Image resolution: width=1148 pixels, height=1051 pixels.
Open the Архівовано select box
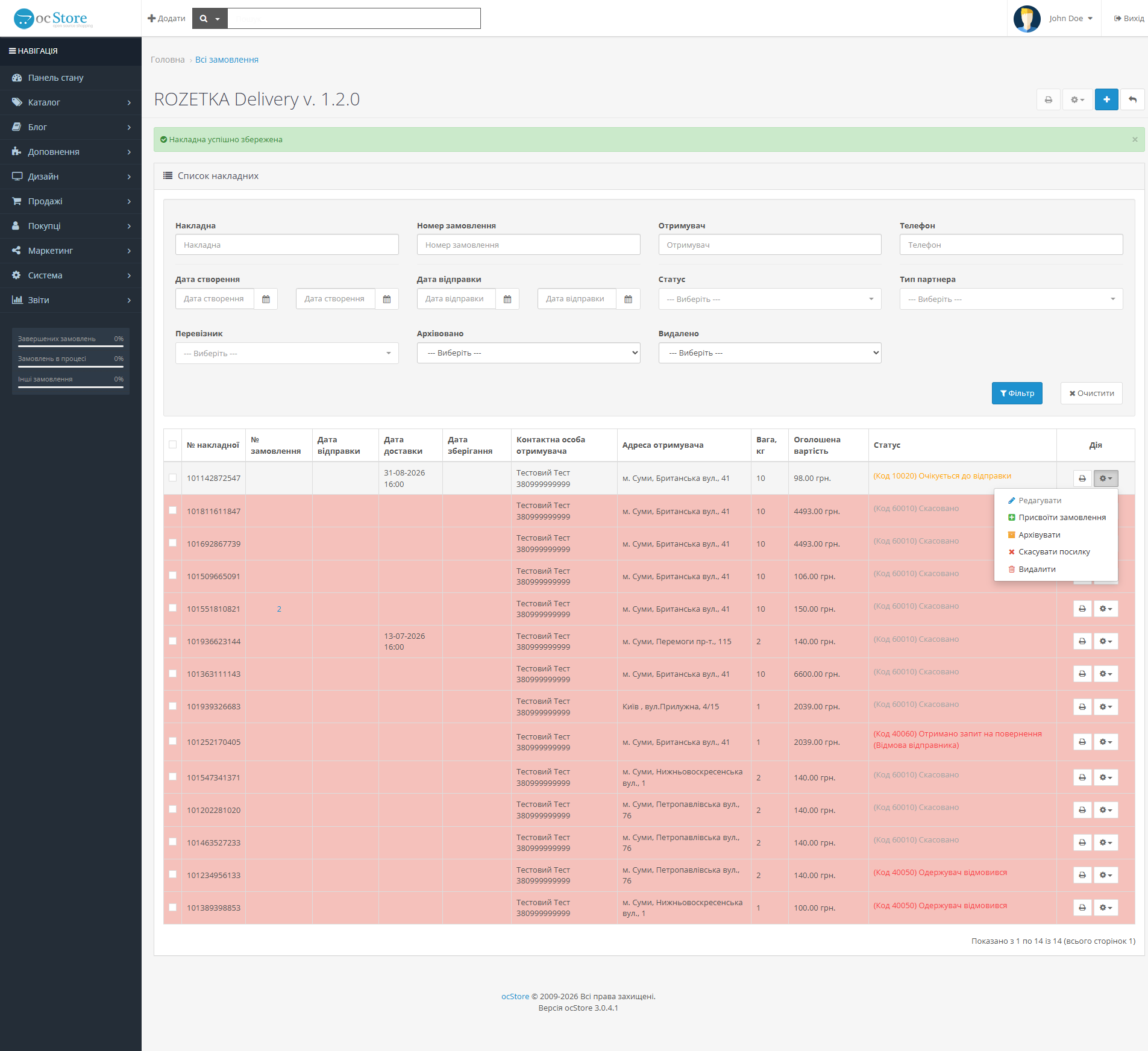(529, 353)
